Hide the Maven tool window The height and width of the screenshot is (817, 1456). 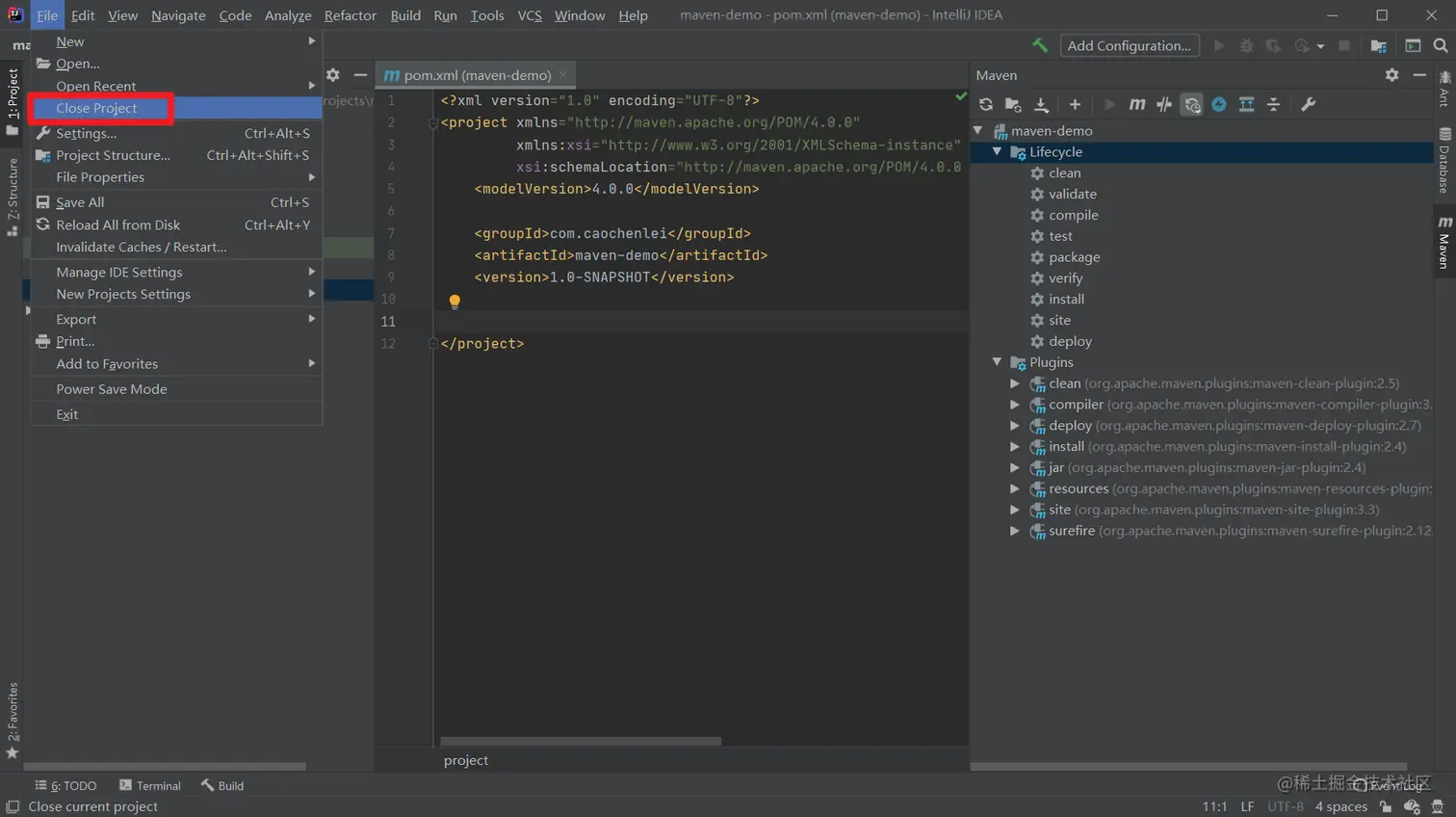pos(1419,74)
